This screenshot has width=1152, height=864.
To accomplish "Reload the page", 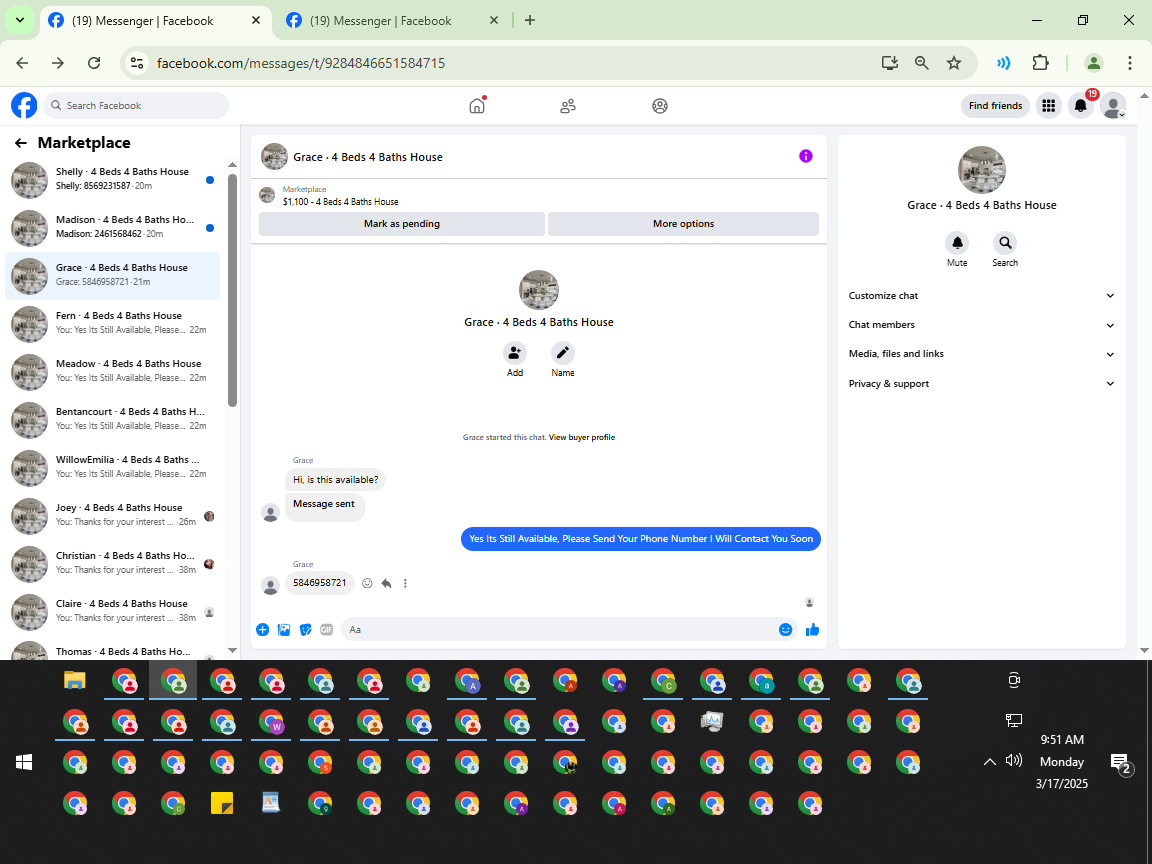I will pyautogui.click(x=94, y=63).
